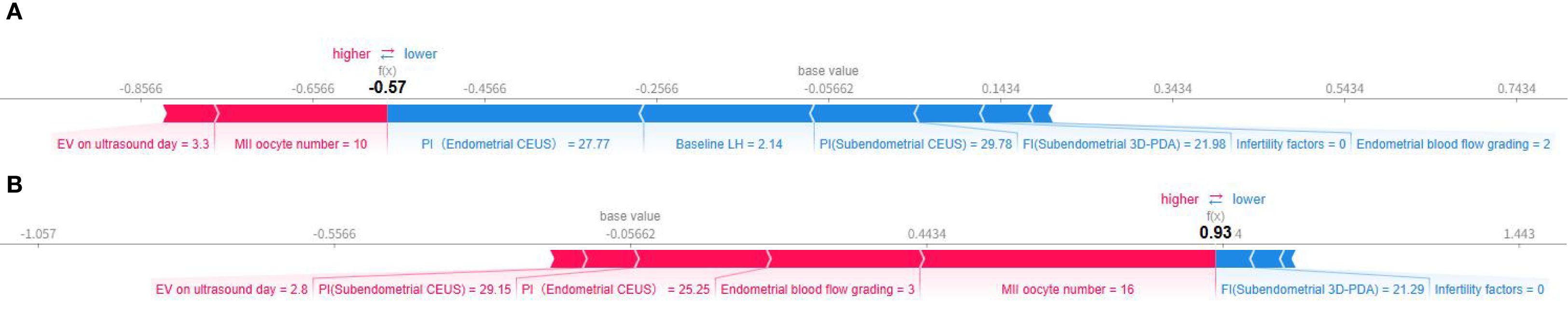This screenshot has width=1568, height=315.
Task: Click the 'higher' label in panel A
Action: [351, 54]
